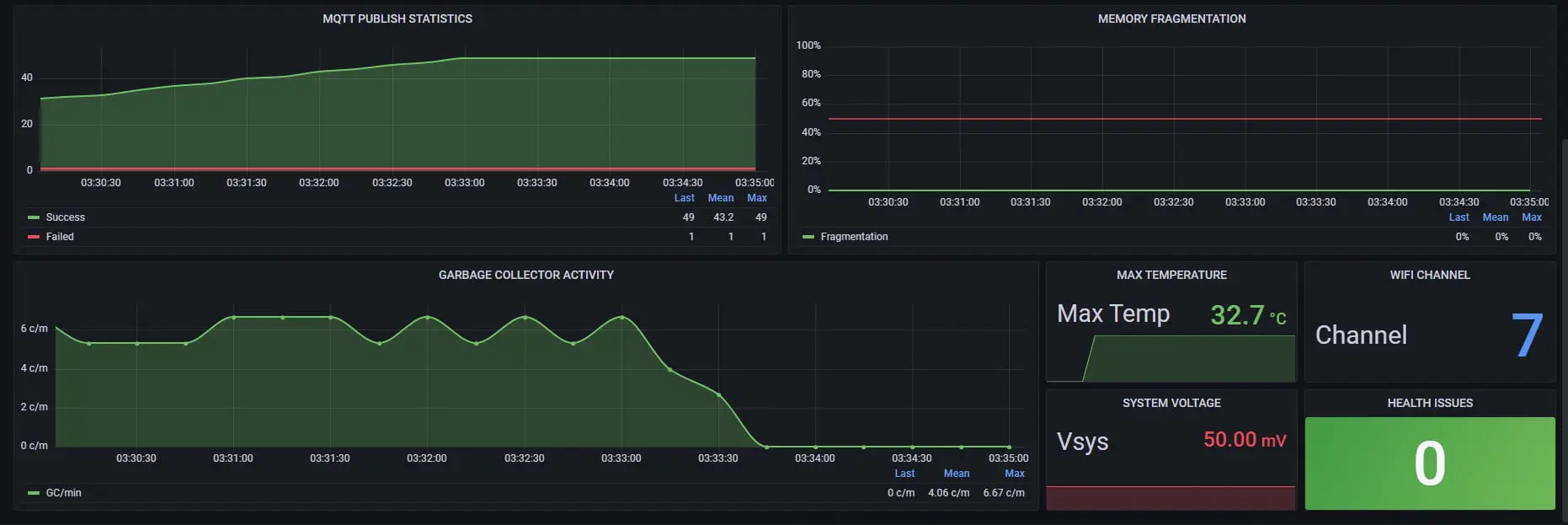Click the Channel label in WiFi panel
1568x525 pixels.
[1361, 335]
